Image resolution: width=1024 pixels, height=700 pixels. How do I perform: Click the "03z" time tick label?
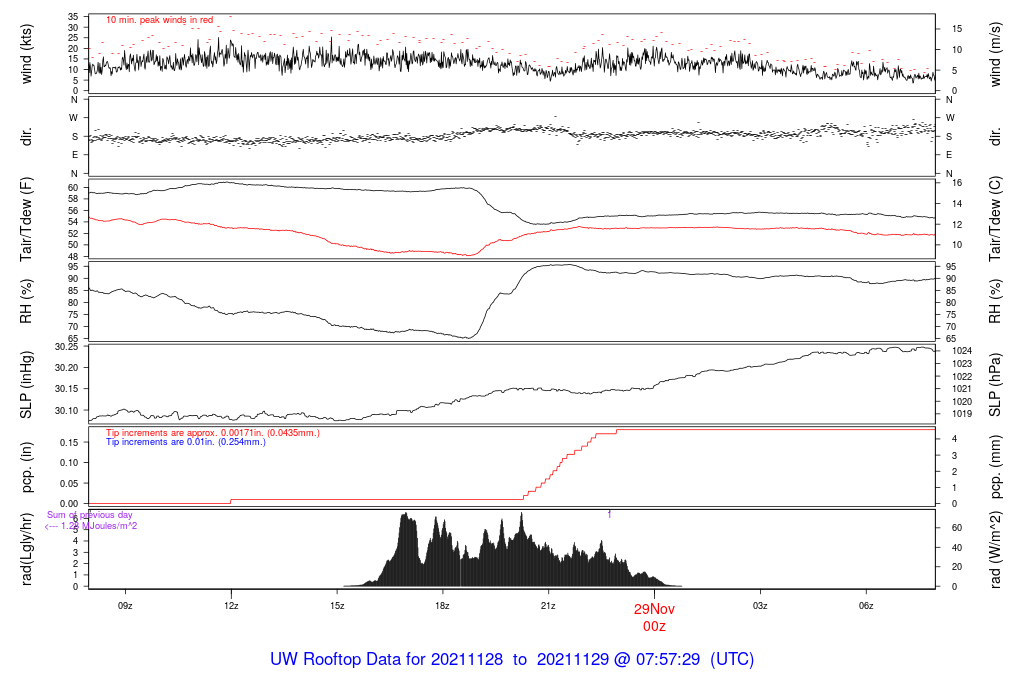click(x=760, y=606)
